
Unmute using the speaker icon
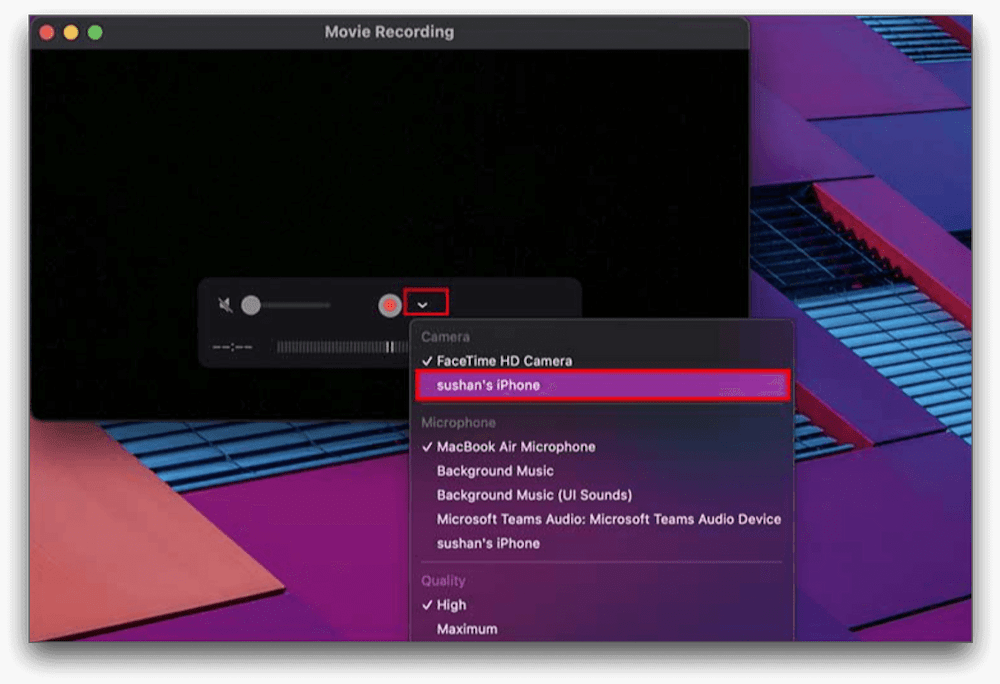coord(226,306)
